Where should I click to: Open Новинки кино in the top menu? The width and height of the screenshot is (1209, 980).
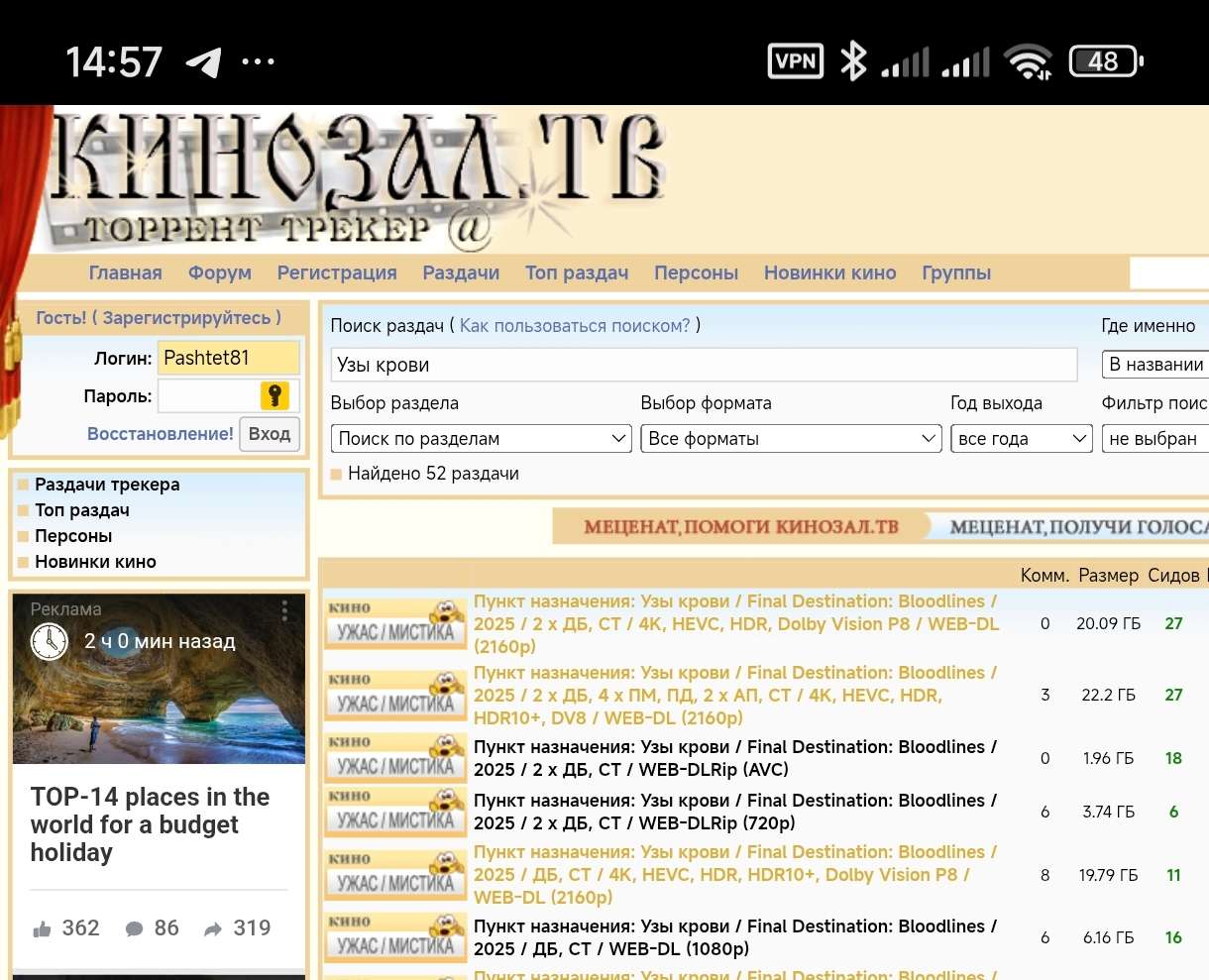[x=829, y=273]
